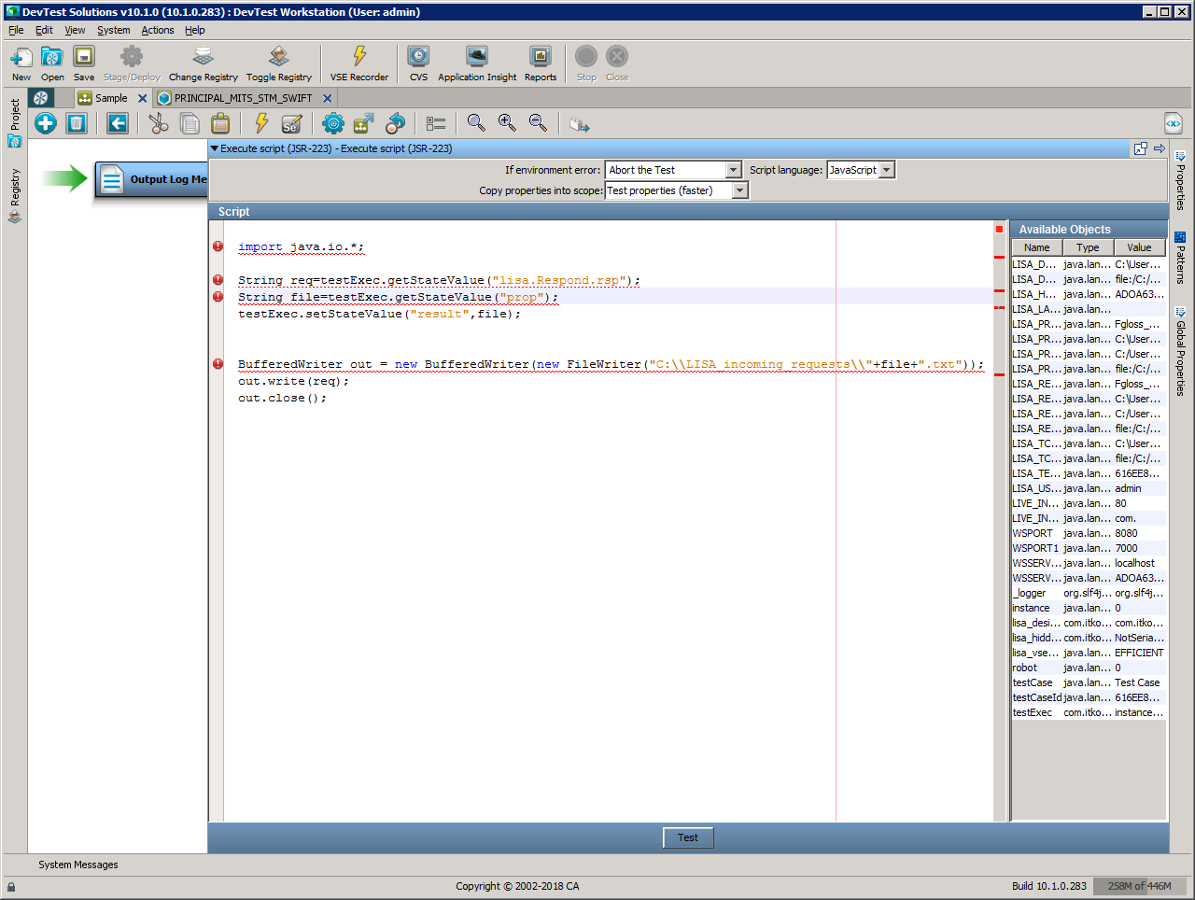Open the Reports icon
Screen dimensions: 1195x900
[x=540, y=63]
